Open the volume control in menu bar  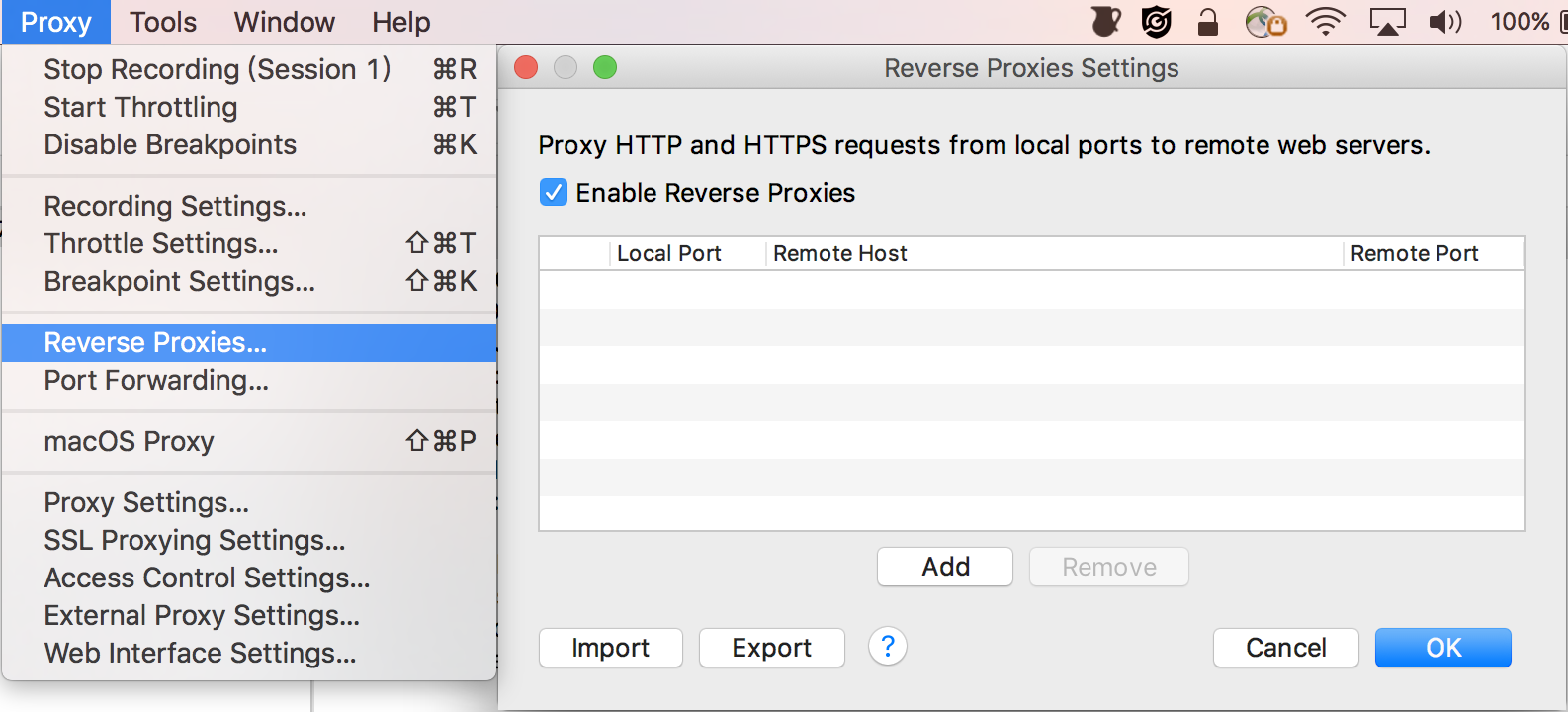point(1445,21)
